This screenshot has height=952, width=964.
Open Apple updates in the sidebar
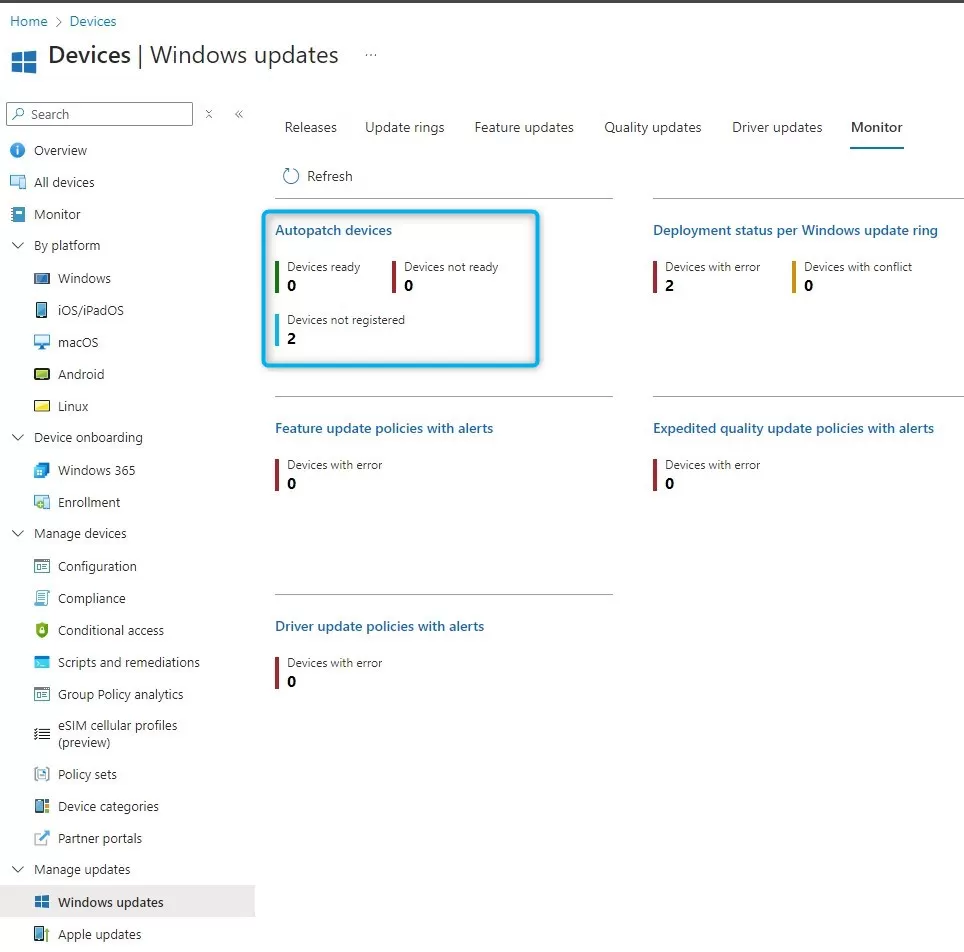[x=100, y=934]
